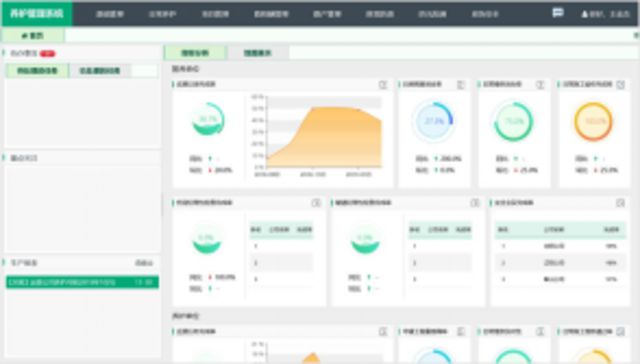The image size is (640, 364).
Task: Switch to the second tab above the dashboard
Action: point(258,53)
